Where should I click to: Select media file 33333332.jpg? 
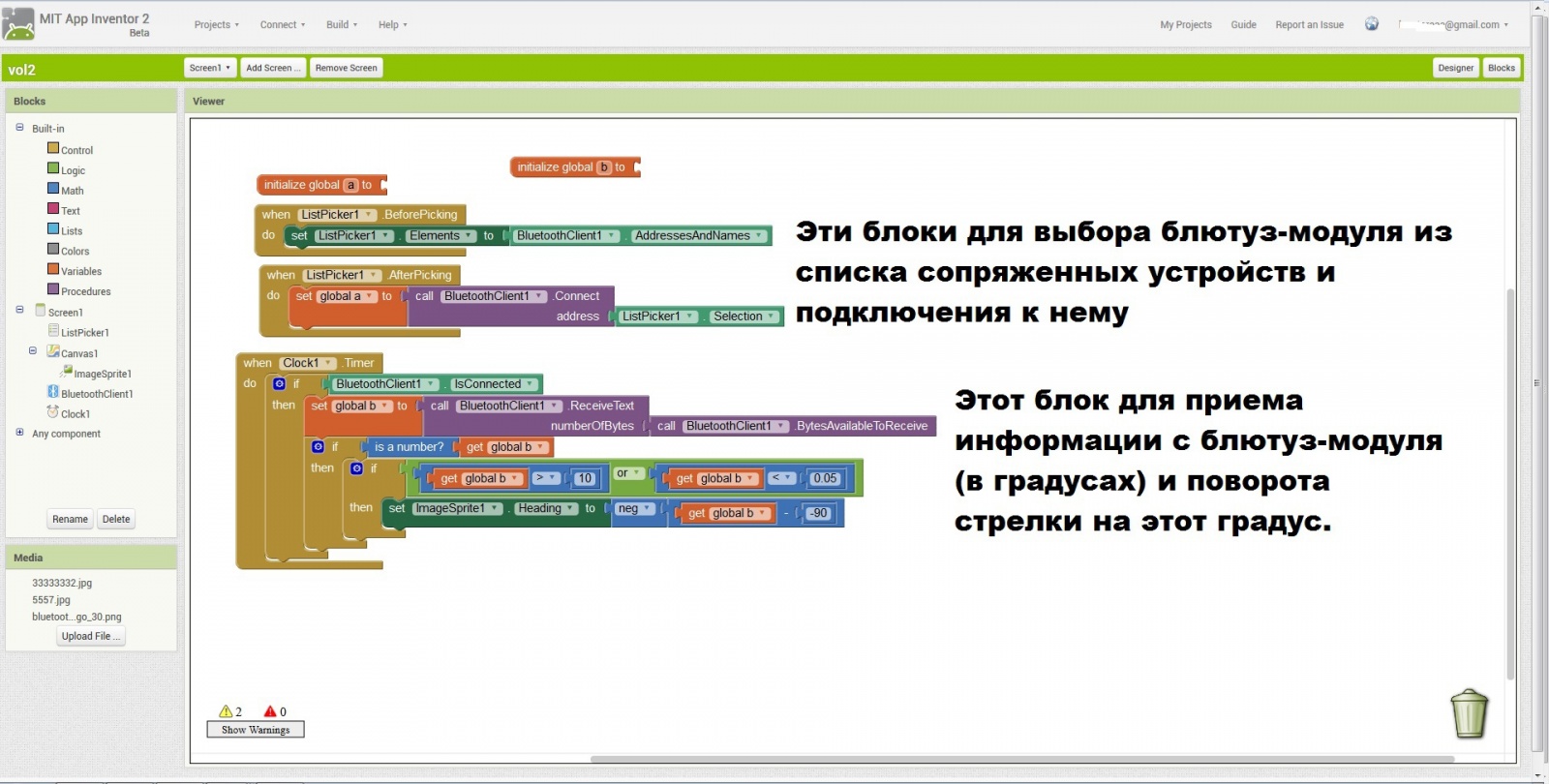(62, 583)
